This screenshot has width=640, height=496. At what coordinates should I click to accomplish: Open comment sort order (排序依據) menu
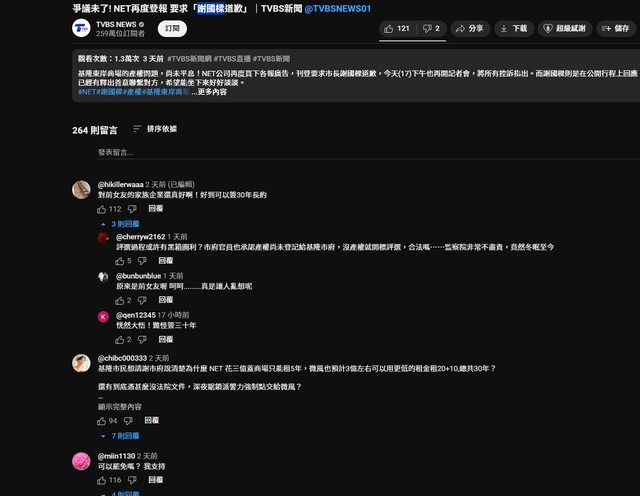[x=155, y=129]
